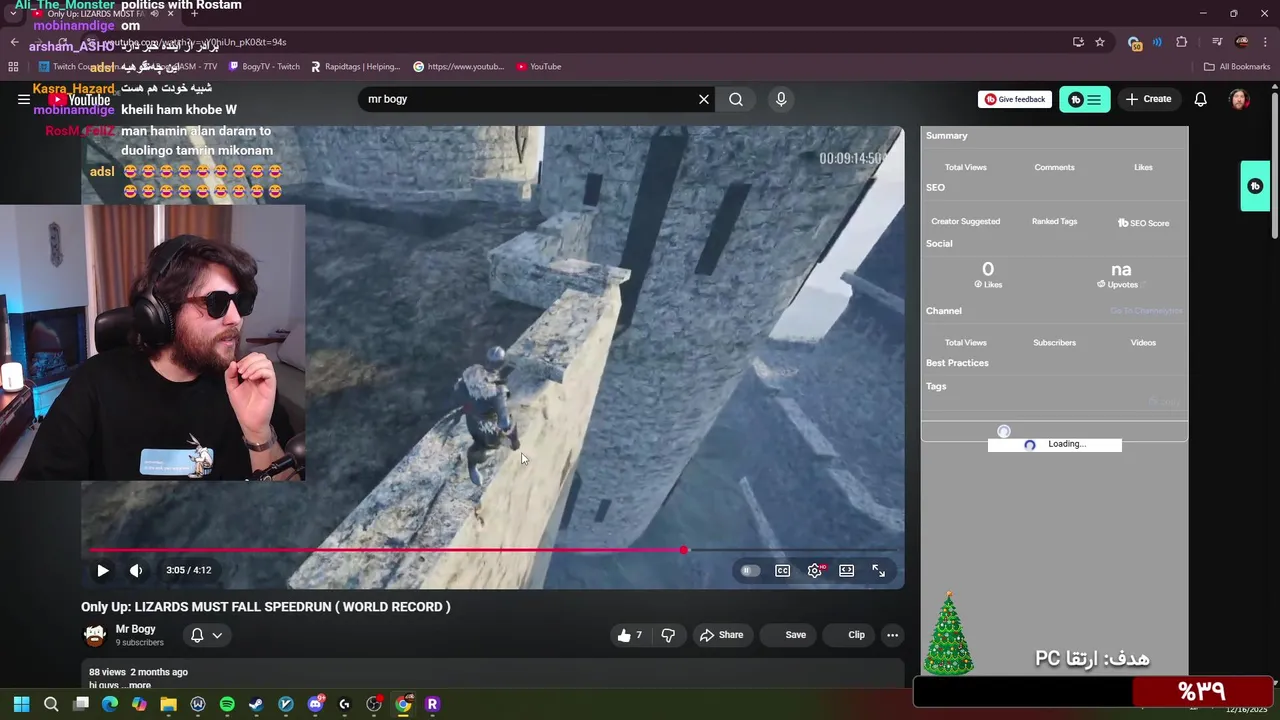
Task: Mute the video with the volume icon
Action: 136,570
